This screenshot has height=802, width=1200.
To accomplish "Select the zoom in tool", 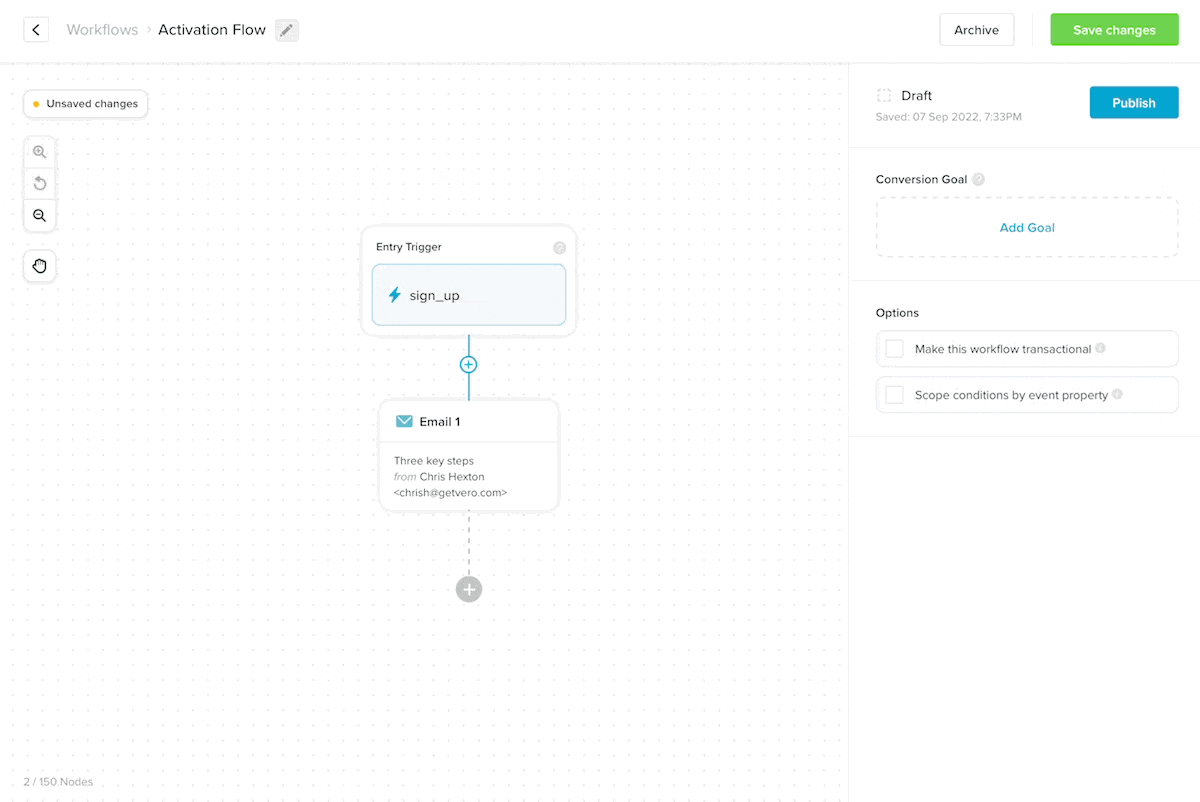I will pyautogui.click(x=39, y=152).
